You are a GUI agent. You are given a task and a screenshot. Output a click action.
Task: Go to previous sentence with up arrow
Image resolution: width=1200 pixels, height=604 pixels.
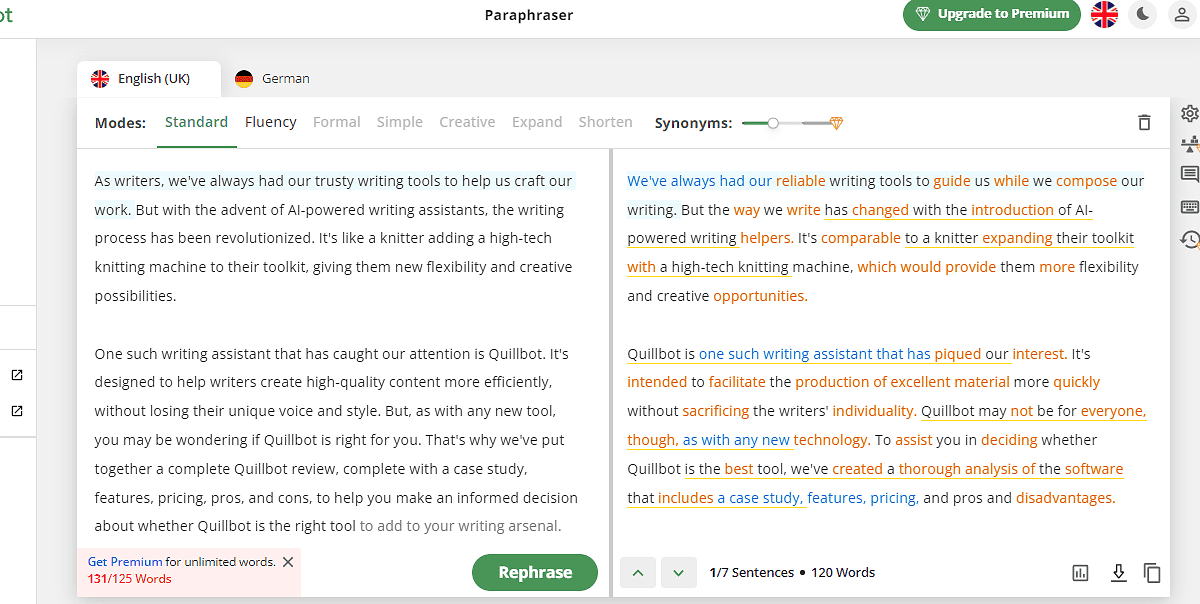pos(638,573)
